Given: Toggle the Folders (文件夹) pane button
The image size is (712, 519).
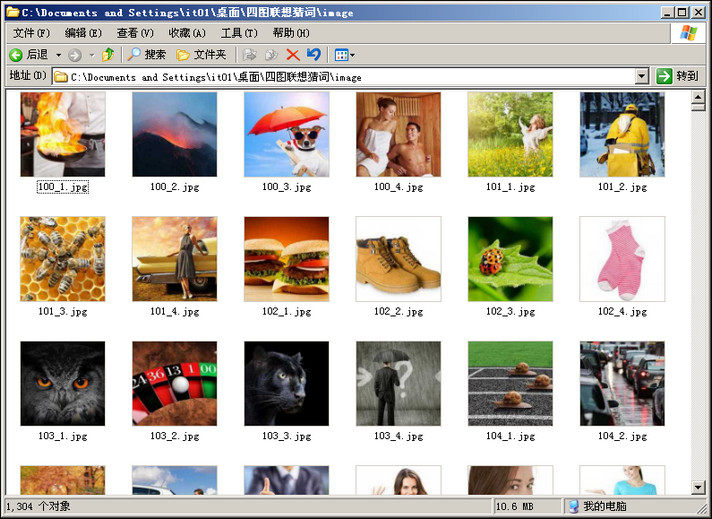Looking at the screenshot, I should 201,55.
